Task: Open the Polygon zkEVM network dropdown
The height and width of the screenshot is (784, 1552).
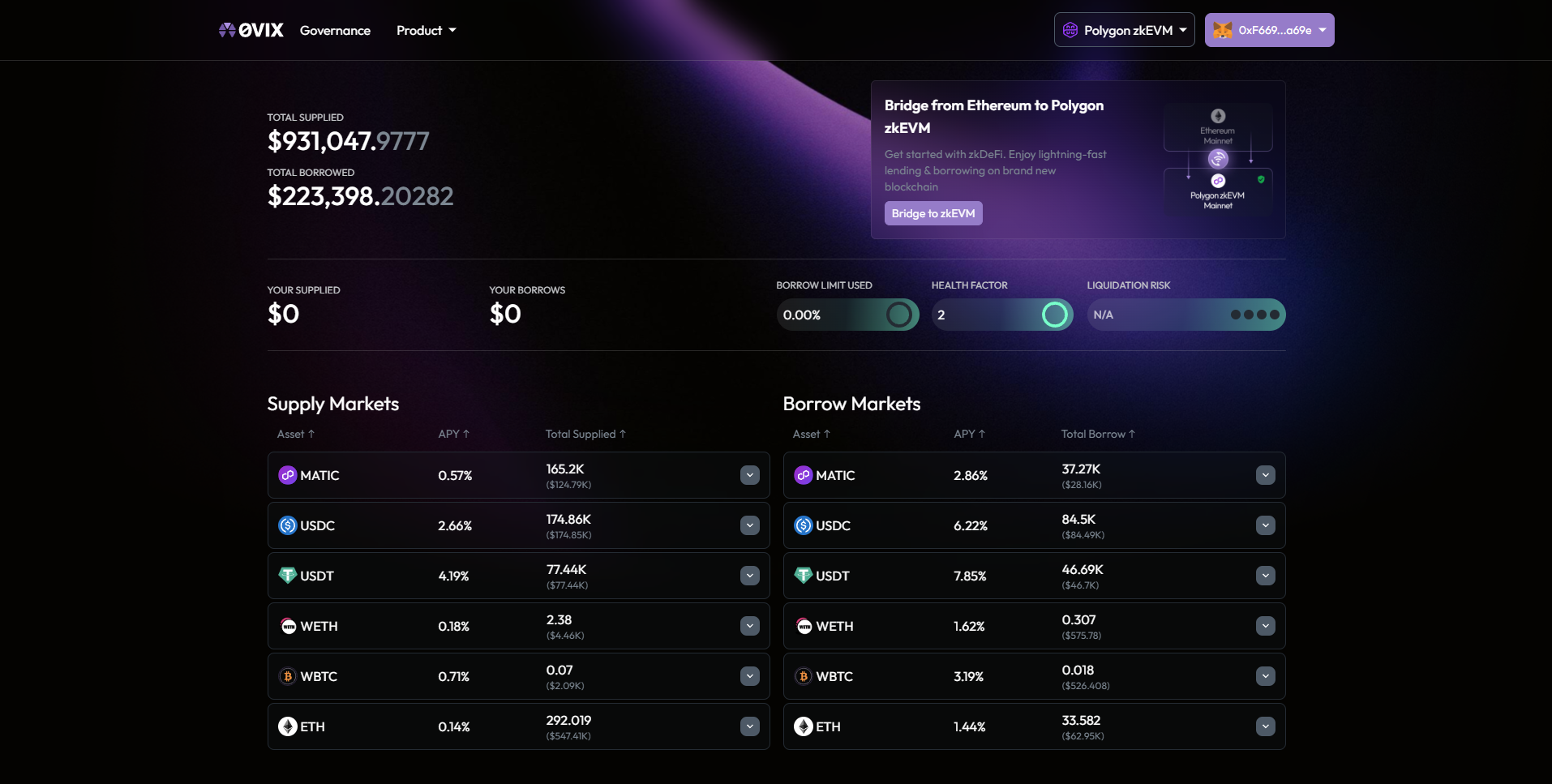Action: point(1124,30)
